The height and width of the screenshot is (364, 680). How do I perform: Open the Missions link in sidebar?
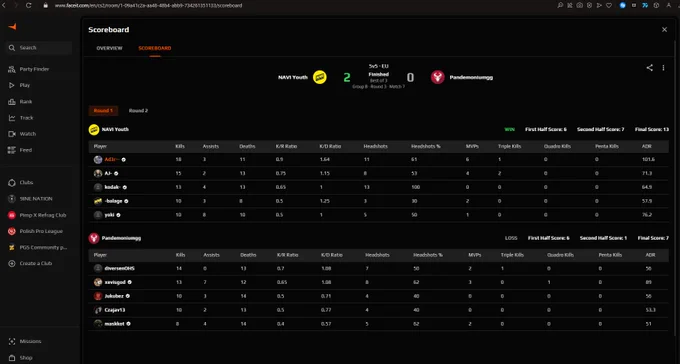pyautogui.click(x=30, y=341)
